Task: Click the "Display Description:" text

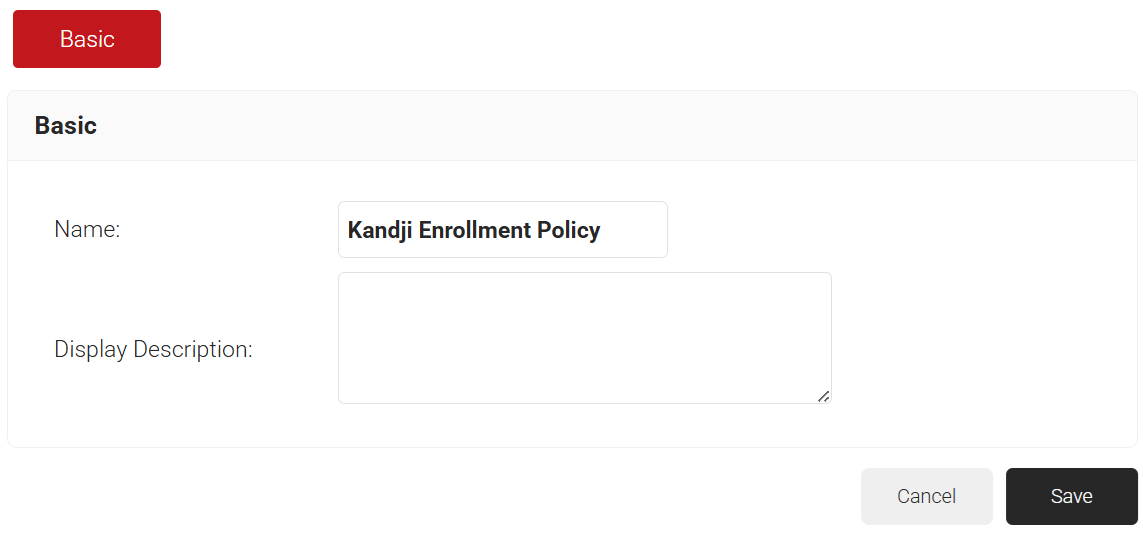Action: (153, 350)
